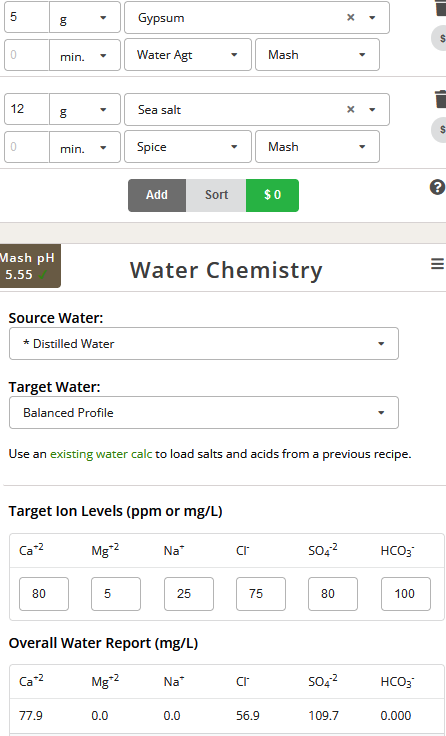
Task: Click the Add button
Action: click(x=157, y=195)
